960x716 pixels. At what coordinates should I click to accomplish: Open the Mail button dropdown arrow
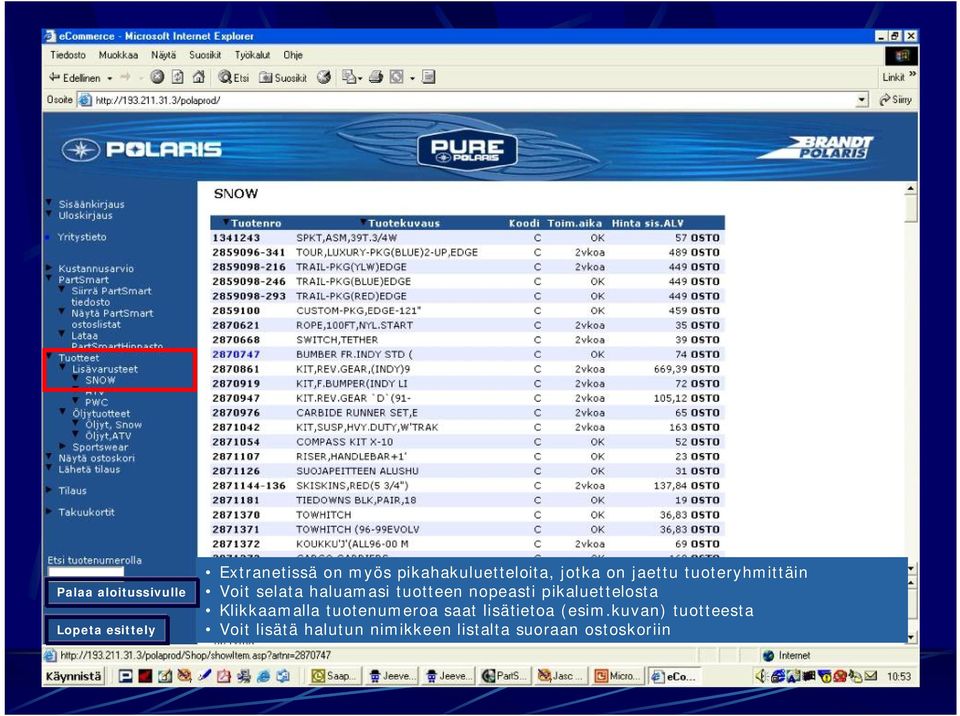(359, 78)
